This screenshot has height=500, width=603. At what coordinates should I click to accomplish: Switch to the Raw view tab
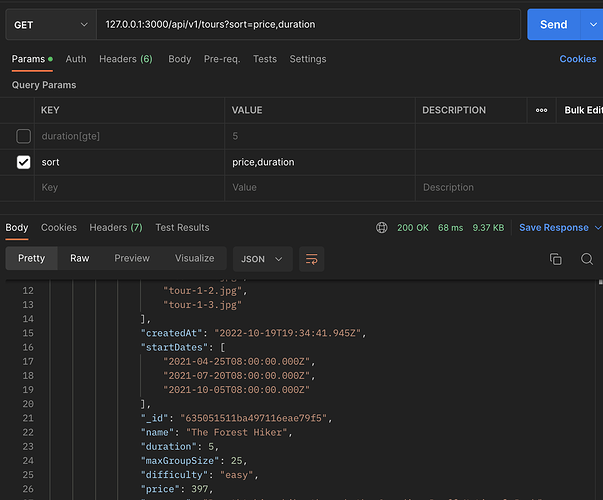click(79, 258)
